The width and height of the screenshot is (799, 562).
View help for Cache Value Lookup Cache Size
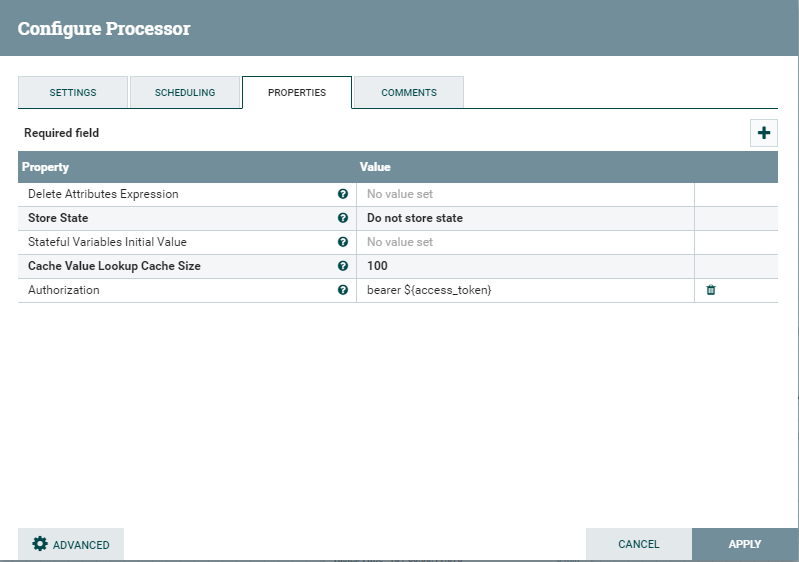[343, 266]
